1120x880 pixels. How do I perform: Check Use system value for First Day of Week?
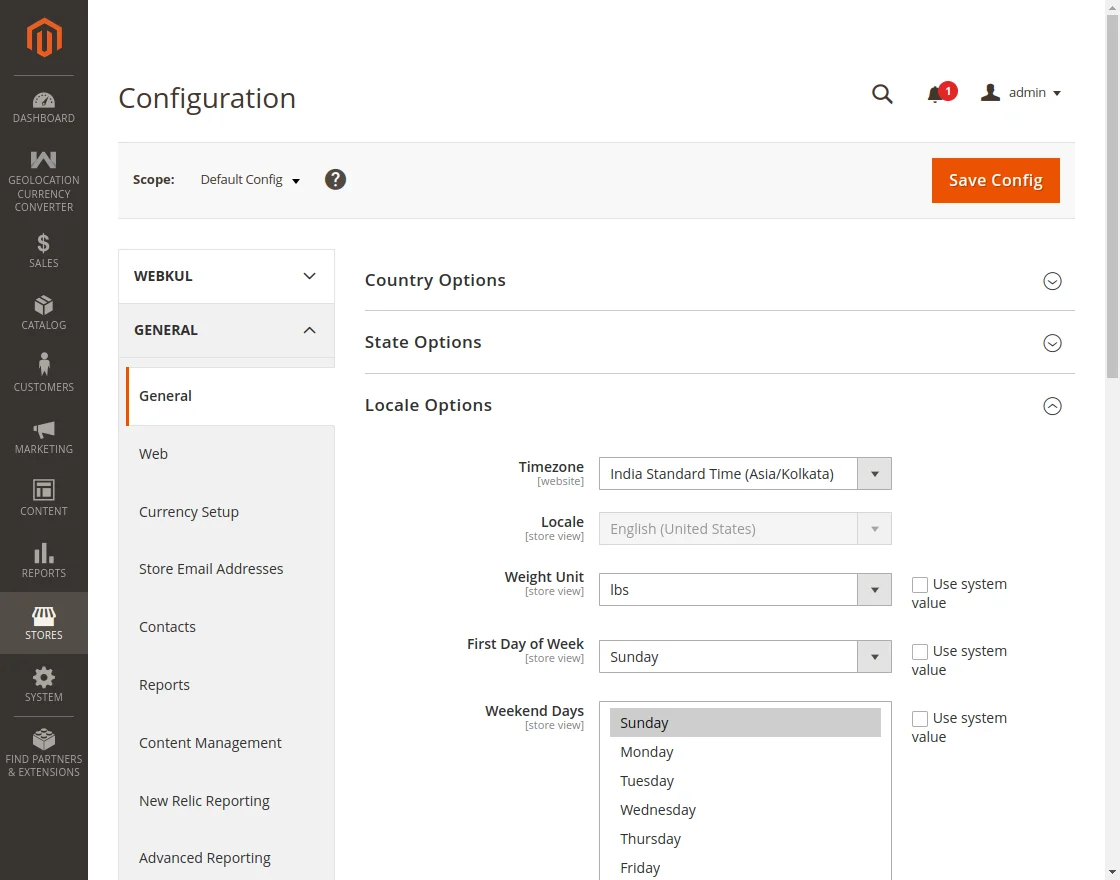[x=920, y=652]
